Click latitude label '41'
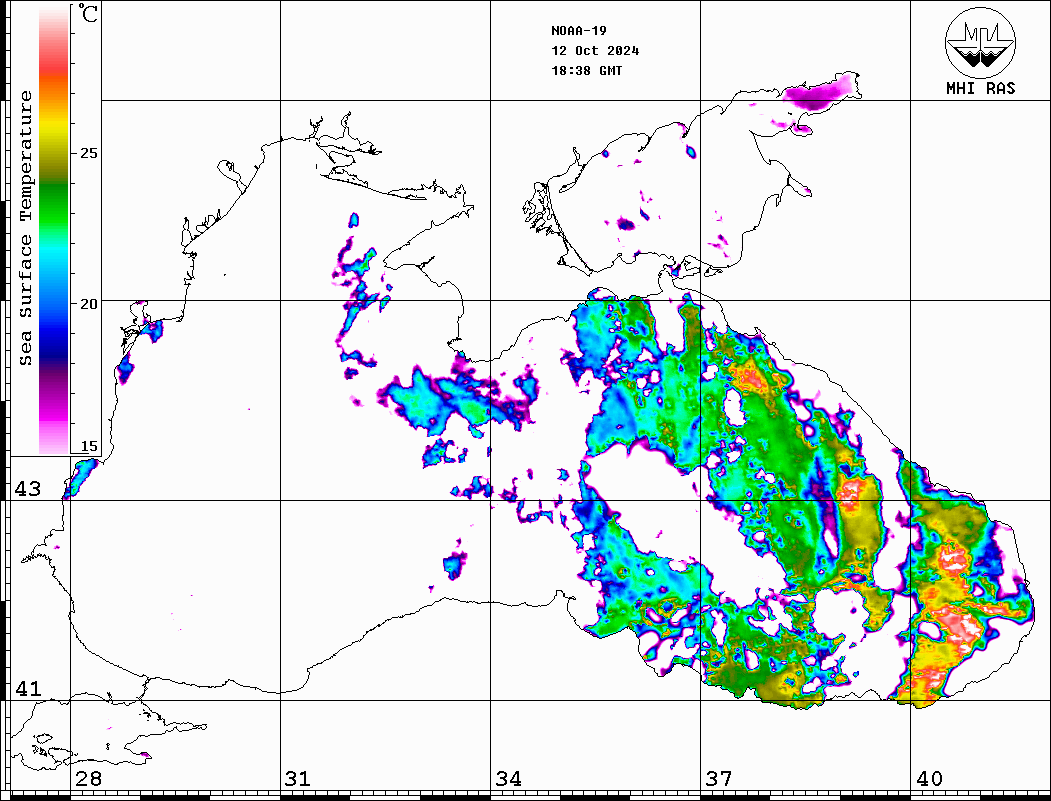1051x801 pixels. (27, 689)
